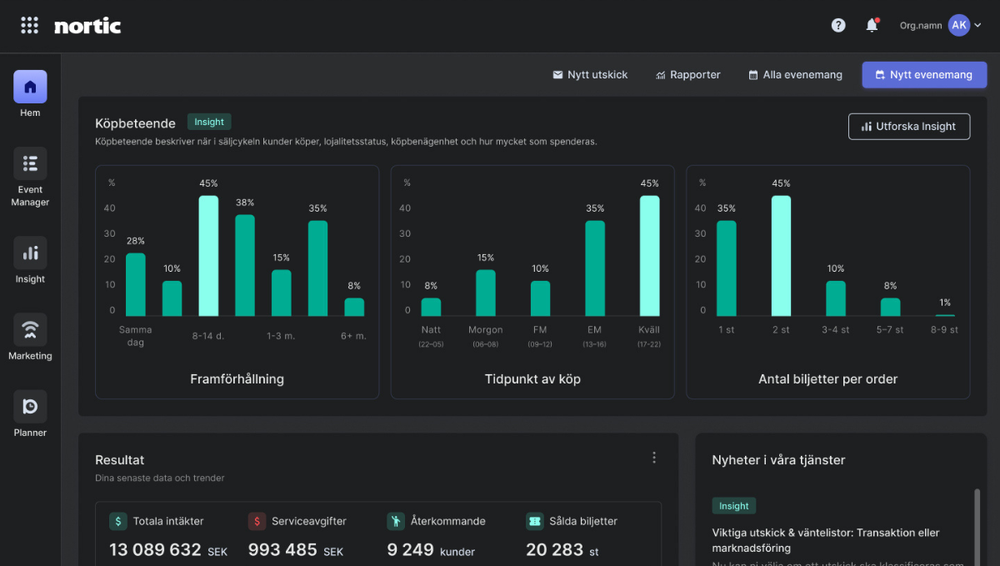Open the help question mark icon

coord(838,25)
